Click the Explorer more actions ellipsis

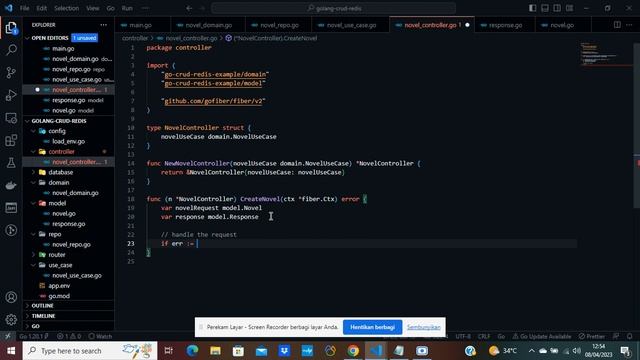point(104,25)
